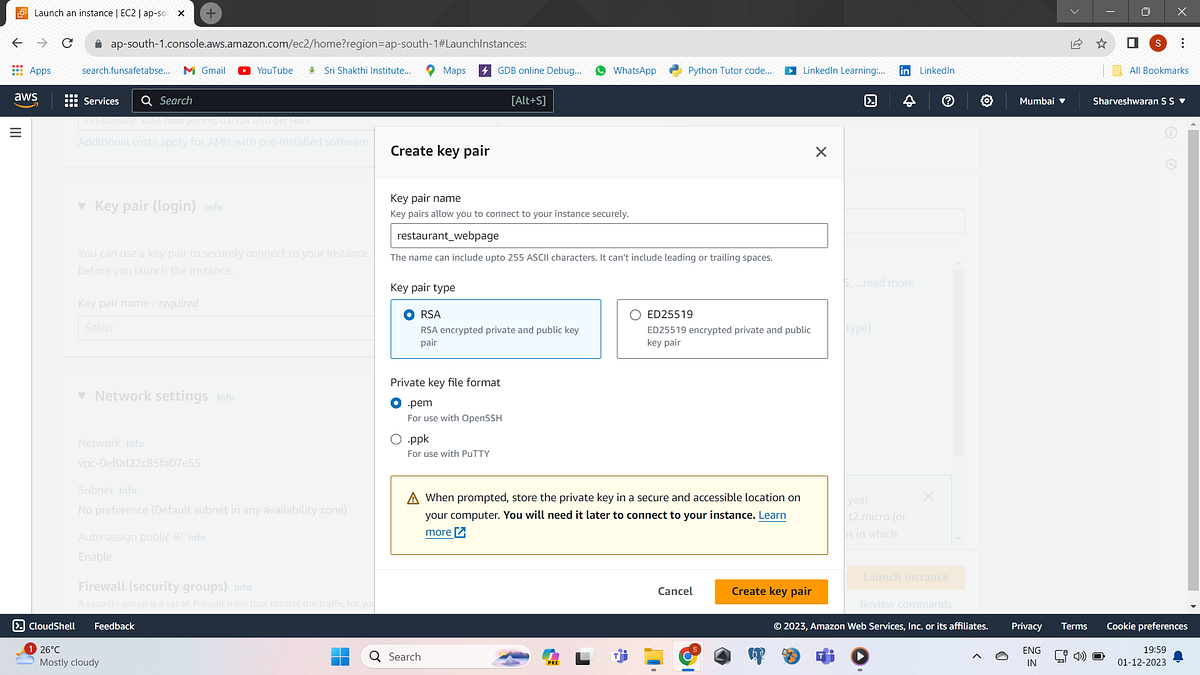Open AWS support help icon

[948, 101]
